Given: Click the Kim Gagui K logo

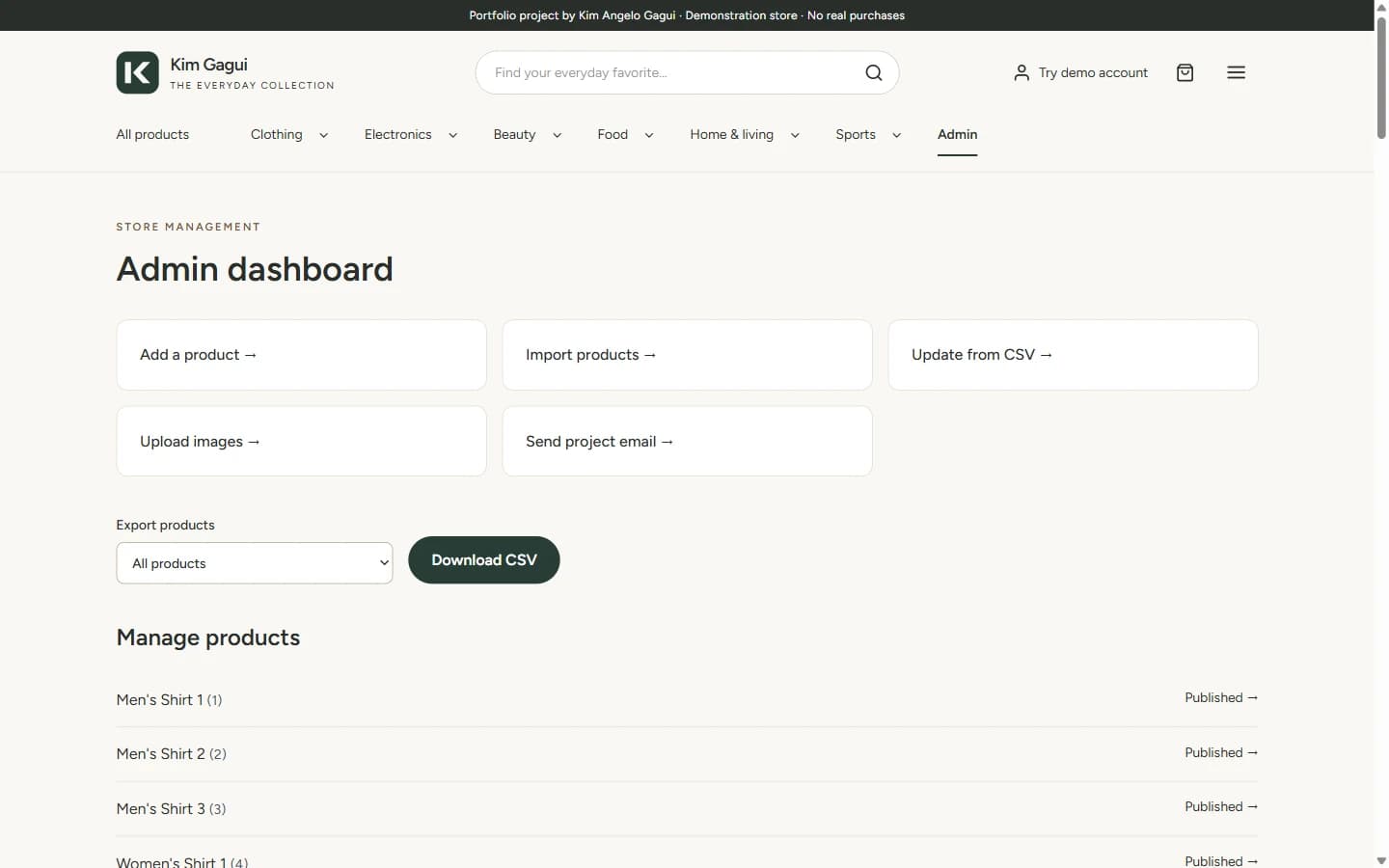Looking at the screenshot, I should click(137, 72).
